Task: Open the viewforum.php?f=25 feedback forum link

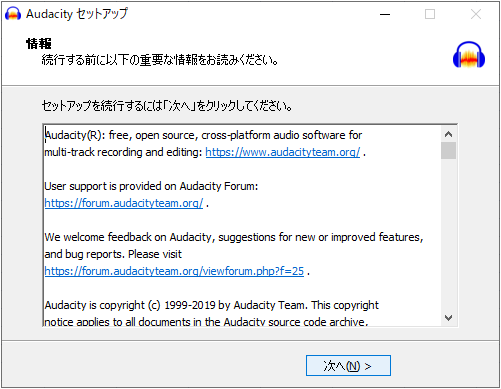Action: [x=174, y=271]
